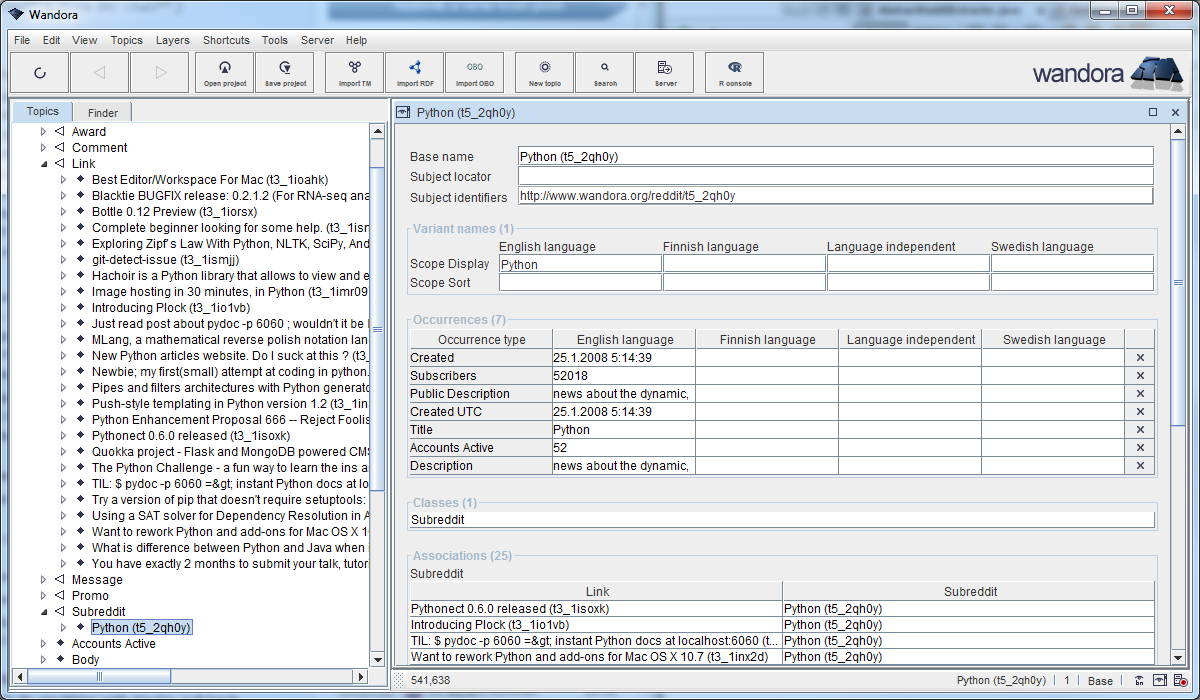
Task: Open the Search tool in toolbar
Action: (605, 72)
